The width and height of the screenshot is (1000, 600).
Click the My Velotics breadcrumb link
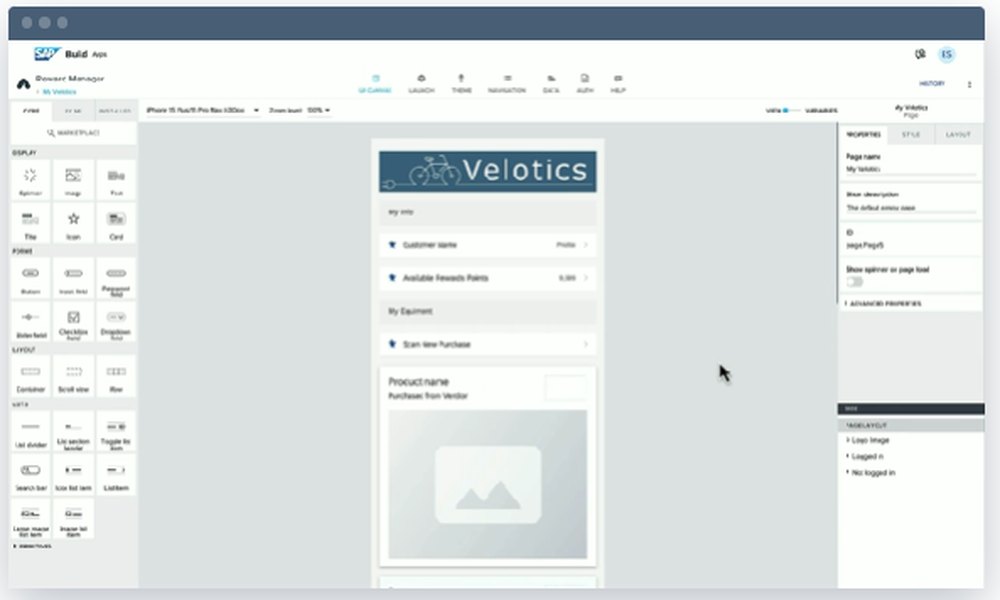tap(59, 92)
